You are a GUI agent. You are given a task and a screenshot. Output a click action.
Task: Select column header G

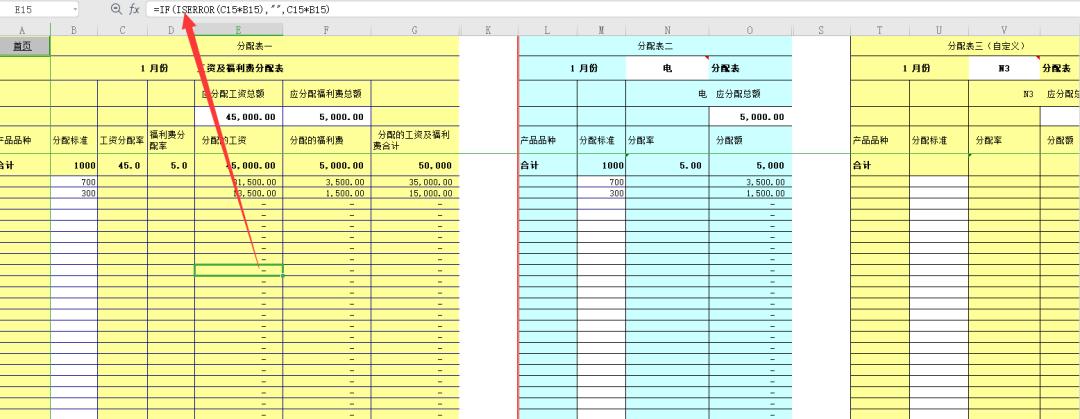point(415,30)
